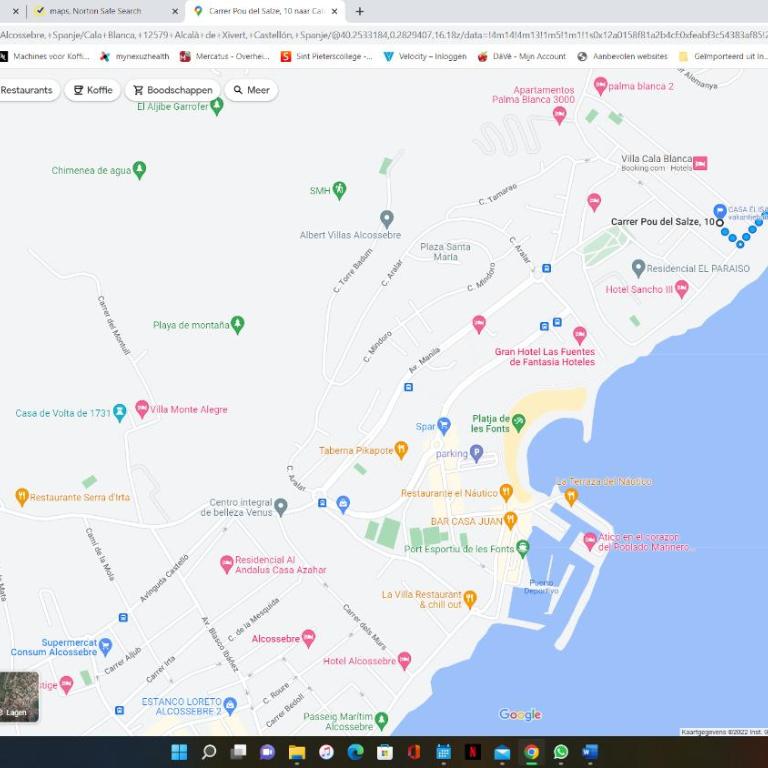
Task: Click Centro integral de belleza Venus pin
Action: point(281,507)
